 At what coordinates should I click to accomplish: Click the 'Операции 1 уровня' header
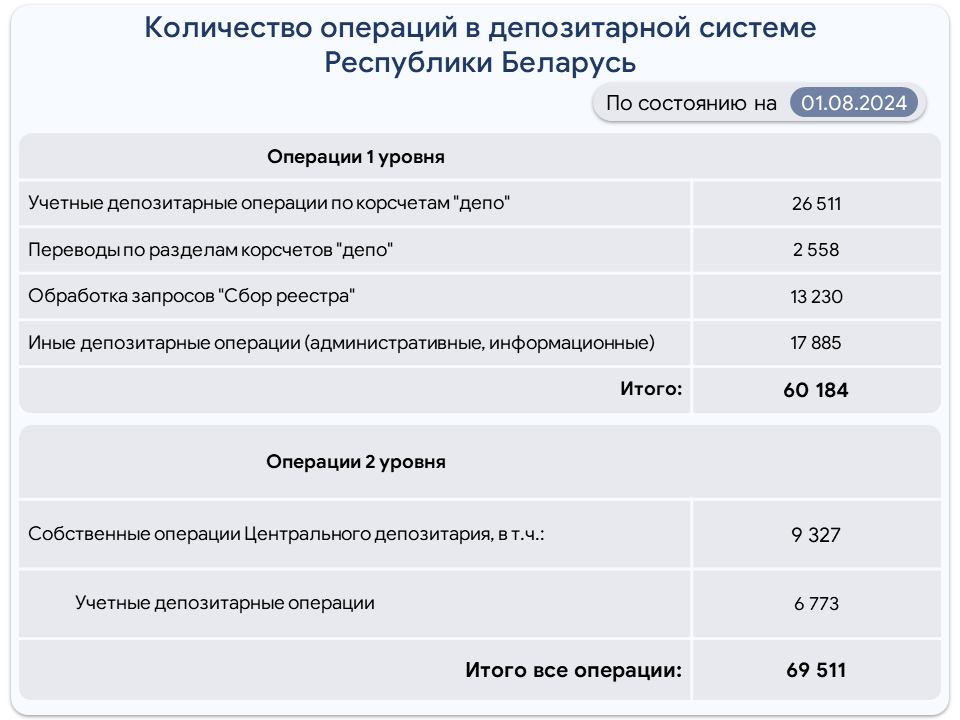tap(356, 157)
